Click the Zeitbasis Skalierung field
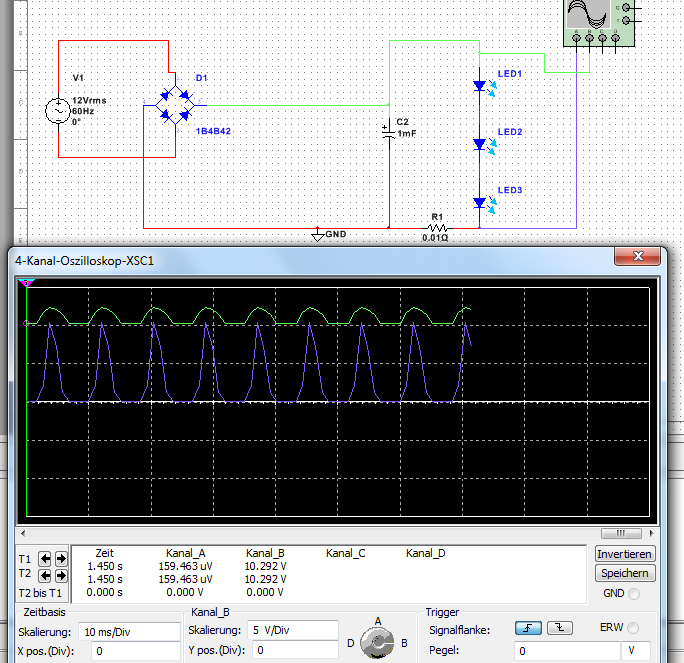The height and width of the screenshot is (663, 684). tap(129, 632)
